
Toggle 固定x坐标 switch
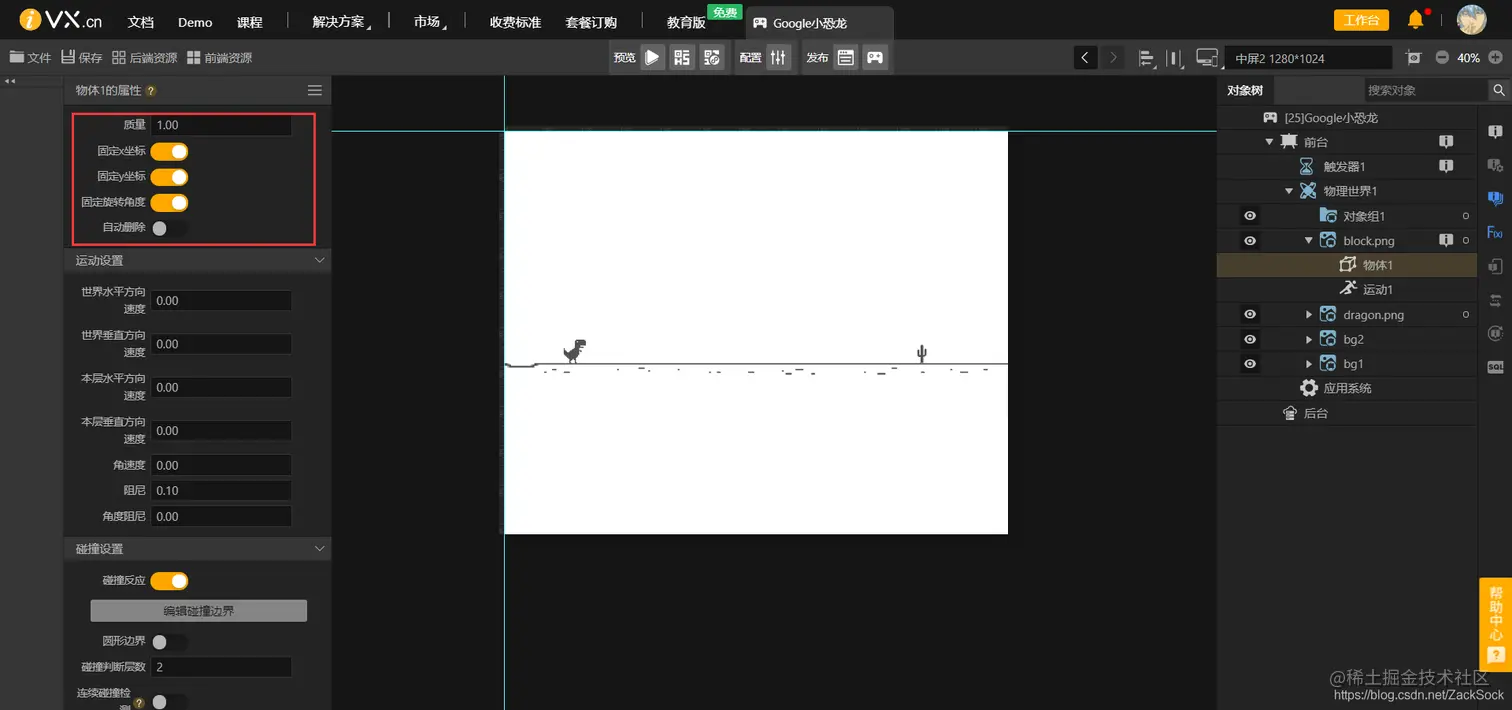pyautogui.click(x=169, y=152)
